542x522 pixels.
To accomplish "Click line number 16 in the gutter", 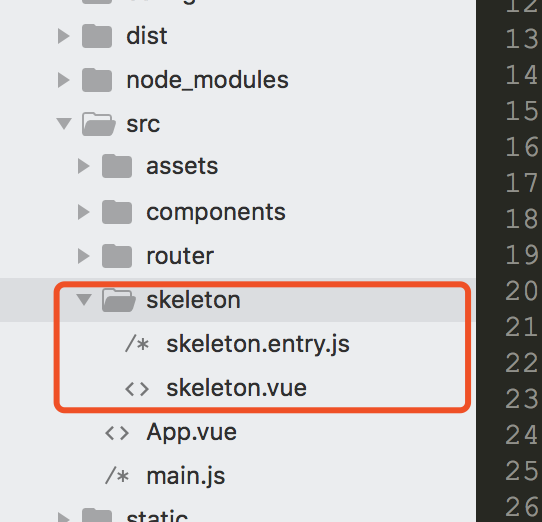I will pos(522,147).
